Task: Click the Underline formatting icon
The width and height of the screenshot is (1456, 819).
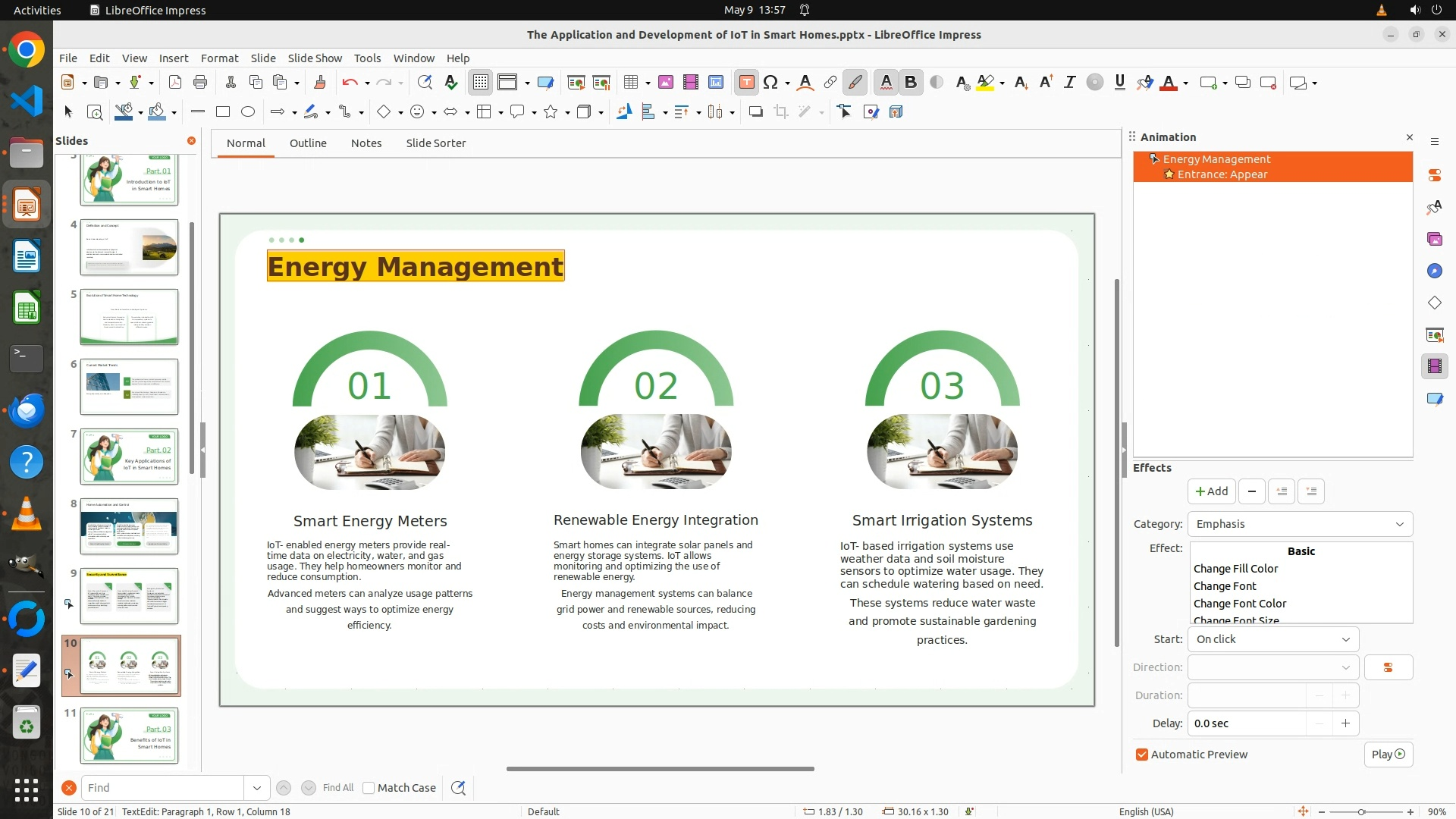Action: click(x=1119, y=83)
